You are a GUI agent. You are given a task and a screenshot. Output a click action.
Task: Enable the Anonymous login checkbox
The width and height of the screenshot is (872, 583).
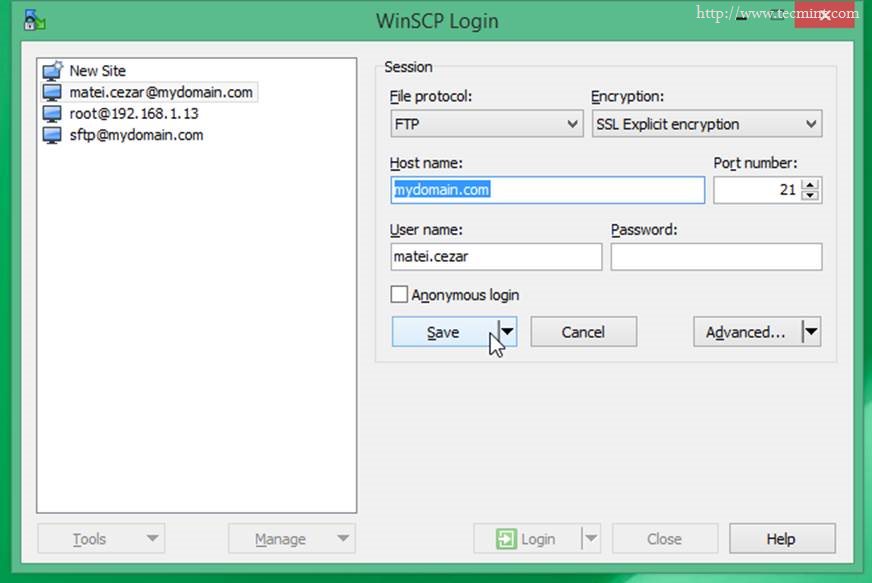point(399,294)
